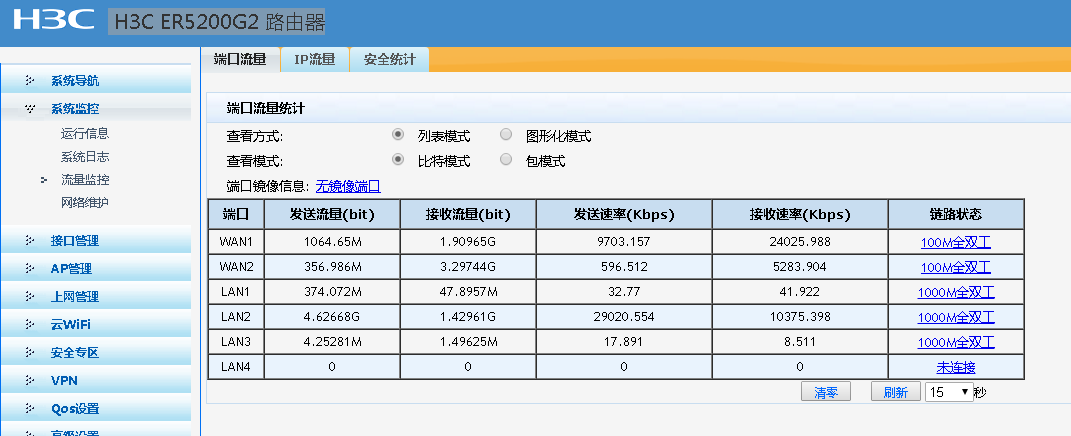Click the 发送流量(bit) column header
This screenshot has height=436, width=1071.
pos(332,214)
